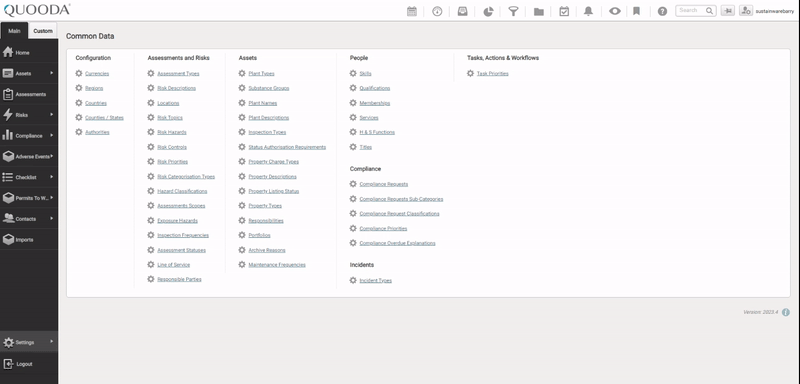Open the Assessment Types link

pos(178,73)
